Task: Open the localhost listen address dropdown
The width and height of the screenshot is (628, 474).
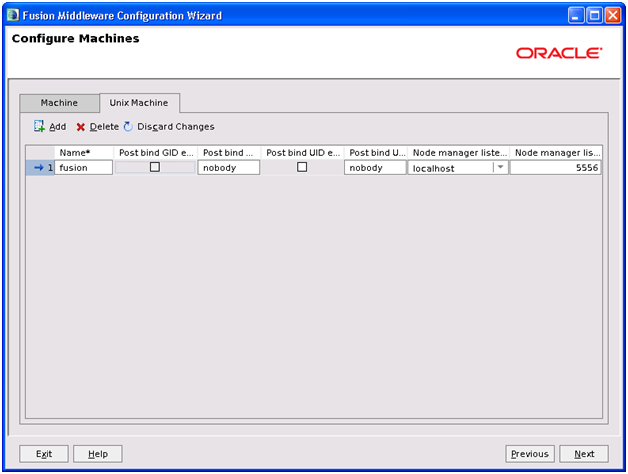Action: [500, 167]
